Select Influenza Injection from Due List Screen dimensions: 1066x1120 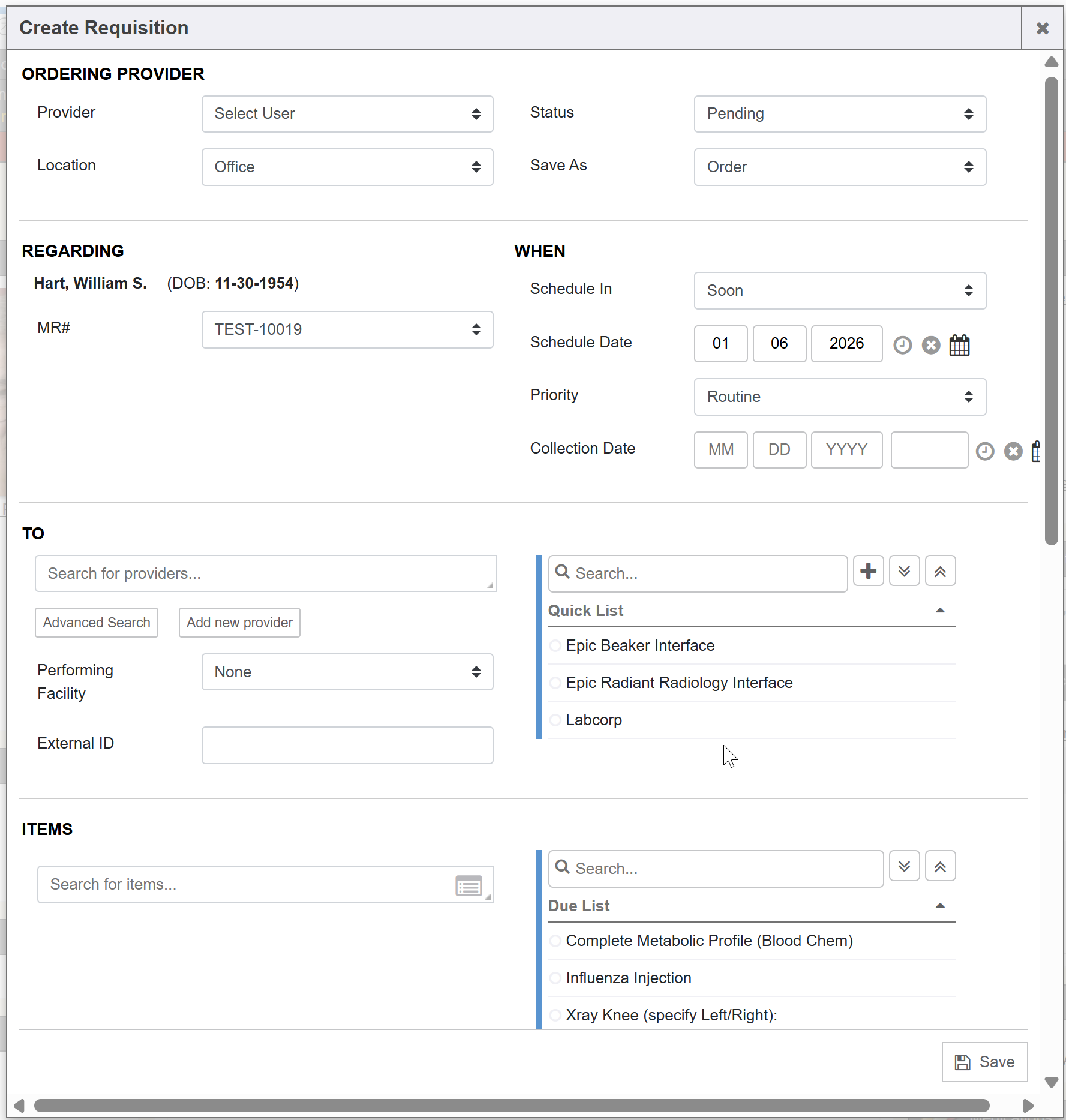(x=555, y=978)
